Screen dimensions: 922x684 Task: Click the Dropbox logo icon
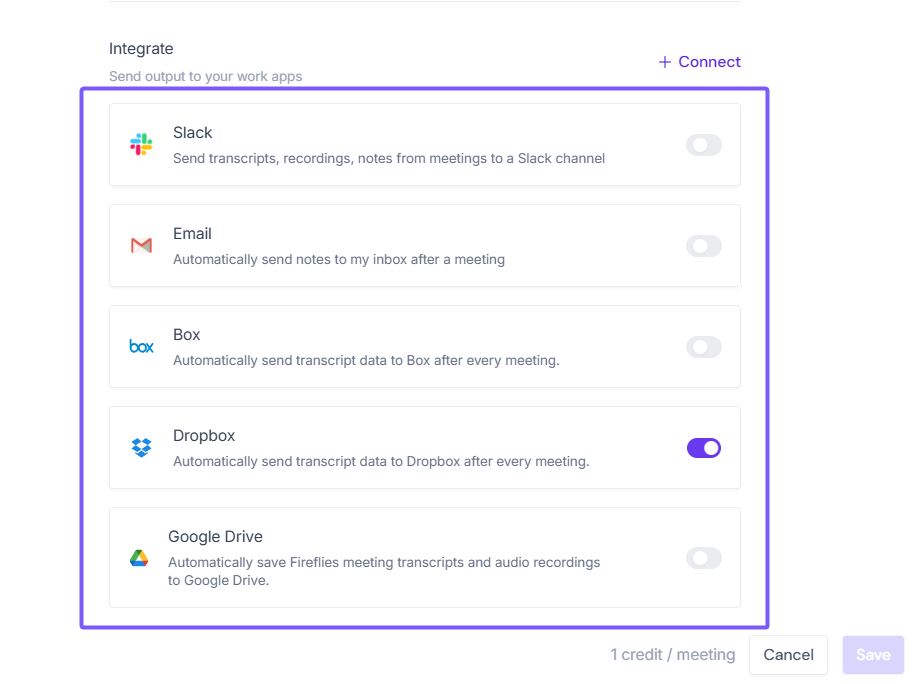point(141,448)
